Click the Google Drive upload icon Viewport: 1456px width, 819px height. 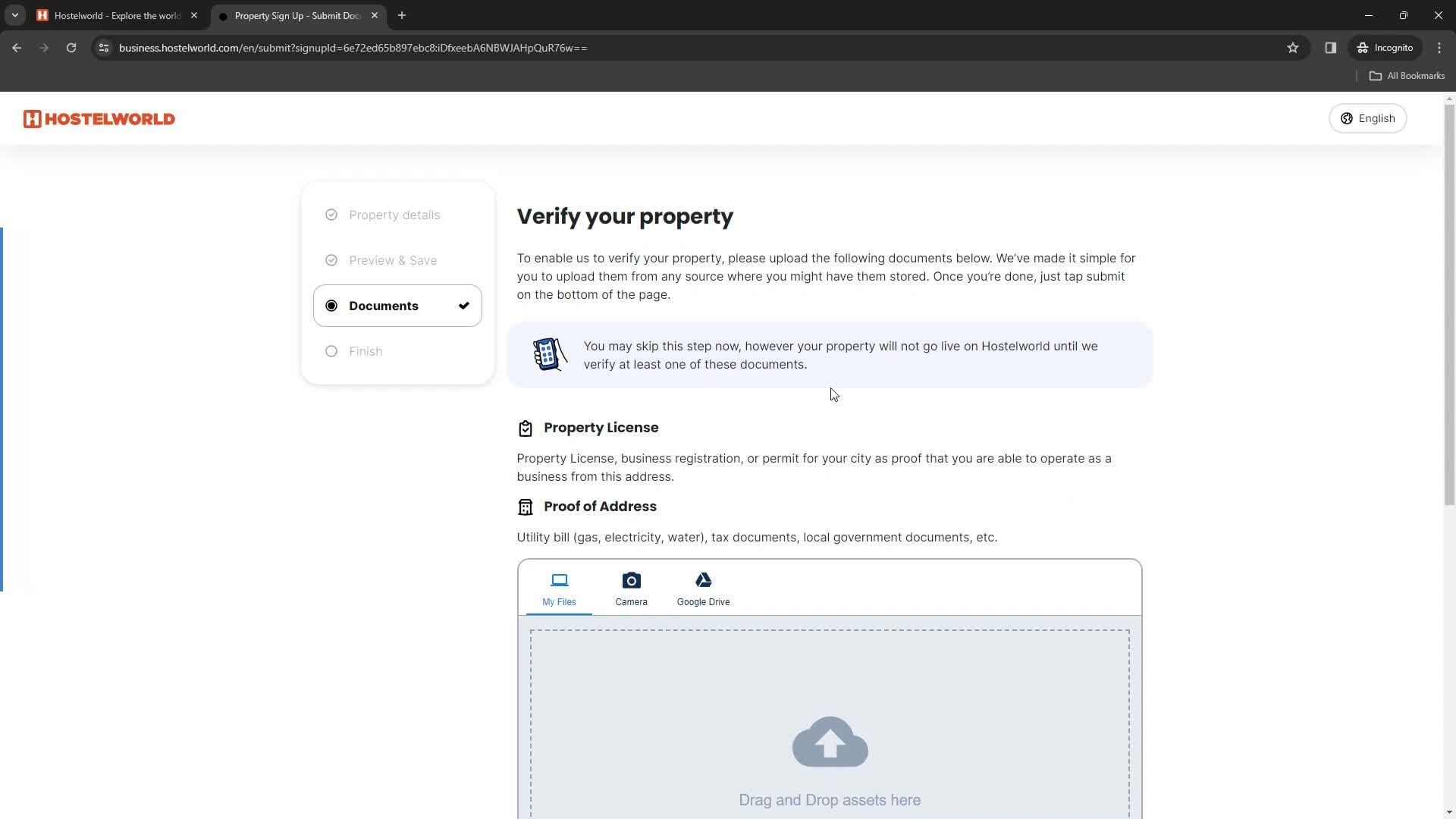[703, 580]
